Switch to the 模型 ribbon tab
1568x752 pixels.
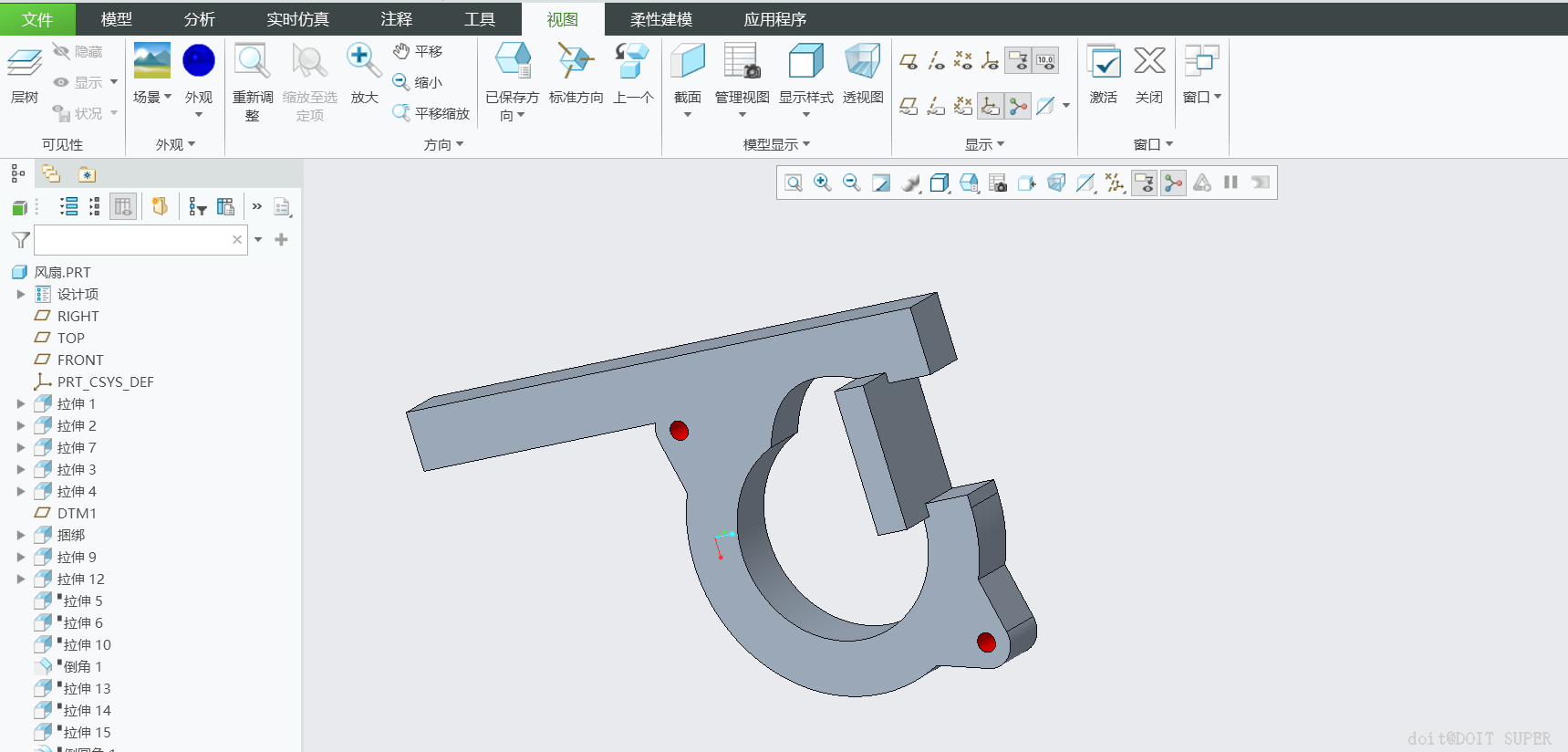116,19
